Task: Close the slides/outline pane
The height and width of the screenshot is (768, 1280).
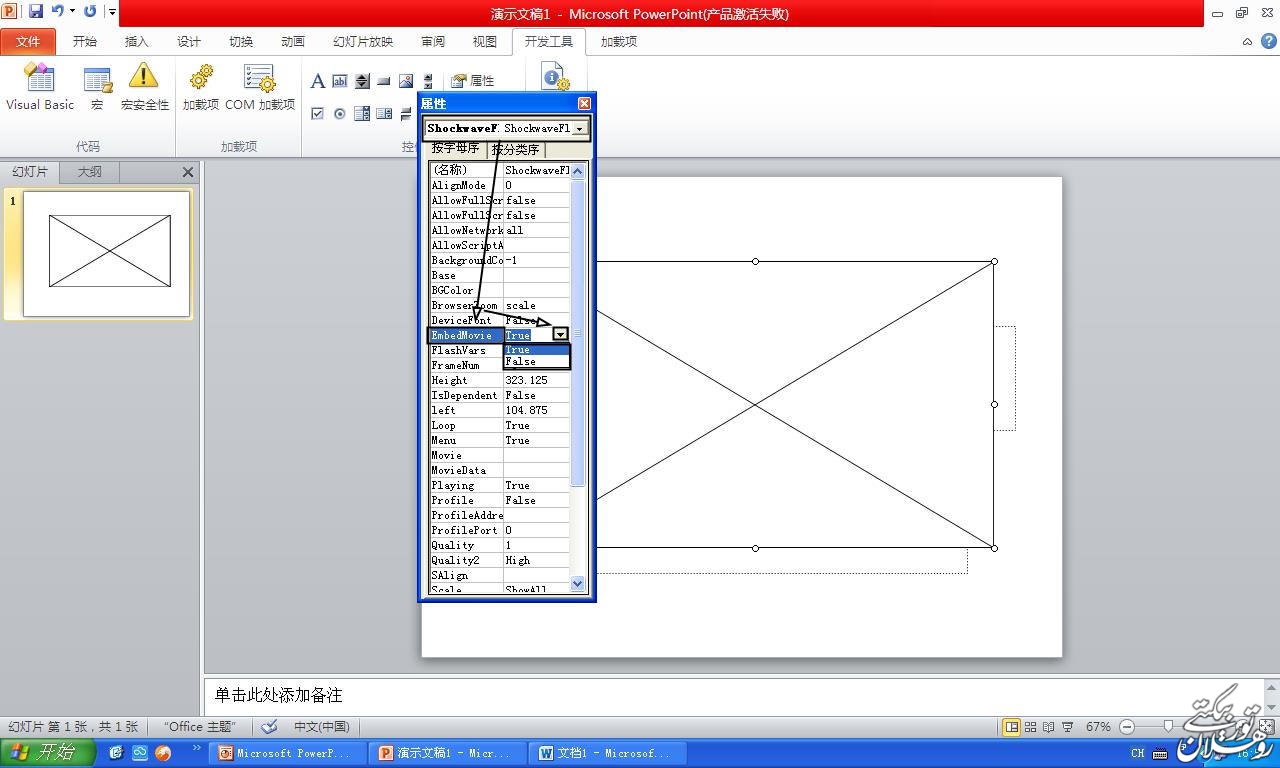Action: pyautogui.click(x=187, y=172)
